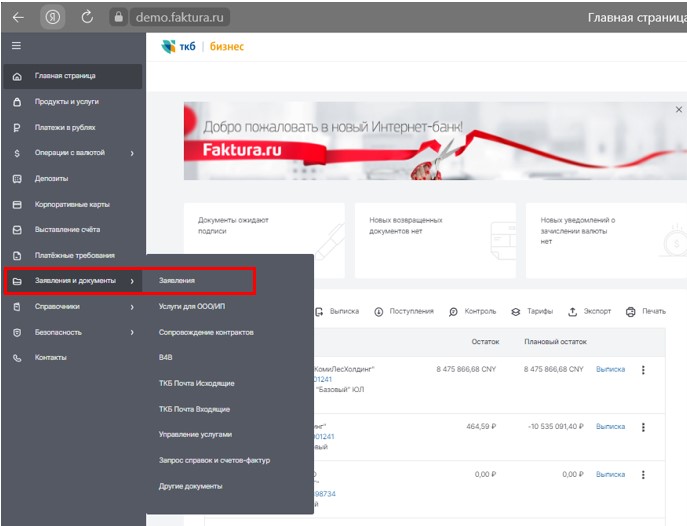Open Запрос справок и счетов-фактур
This screenshot has height=526, width=687.
(214, 460)
